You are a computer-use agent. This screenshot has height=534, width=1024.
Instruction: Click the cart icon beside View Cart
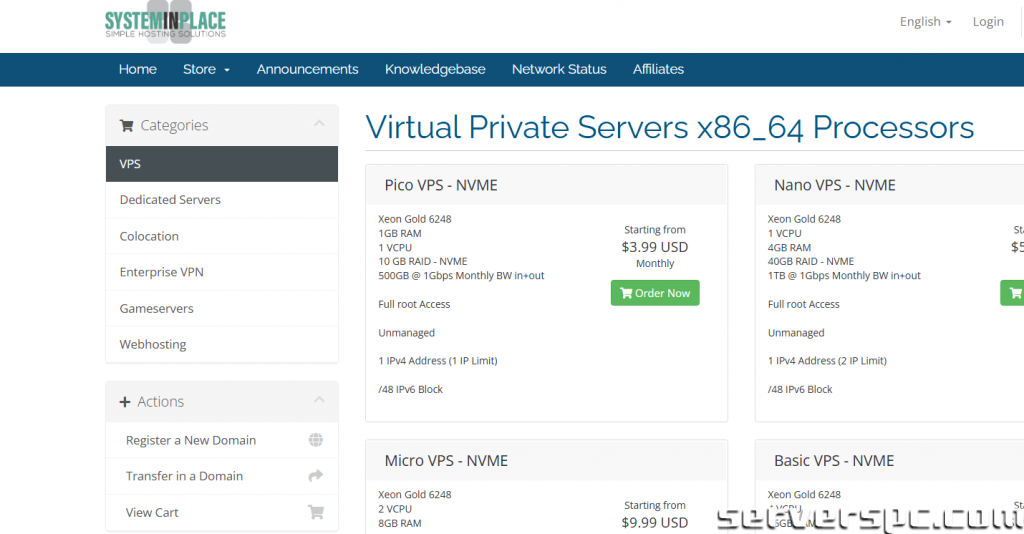(316, 513)
